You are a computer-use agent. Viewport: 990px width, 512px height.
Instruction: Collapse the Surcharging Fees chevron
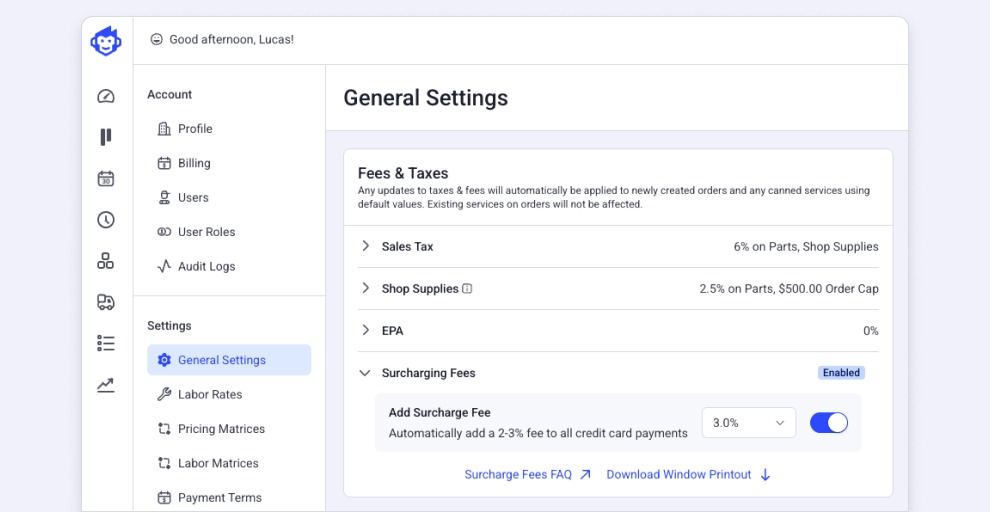pyautogui.click(x=364, y=373)
